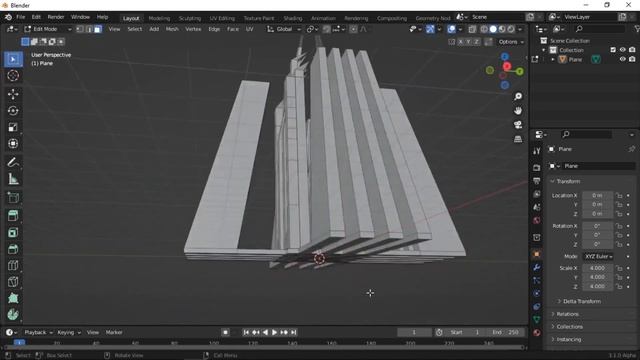Switch to solid viewport shading

493,29
